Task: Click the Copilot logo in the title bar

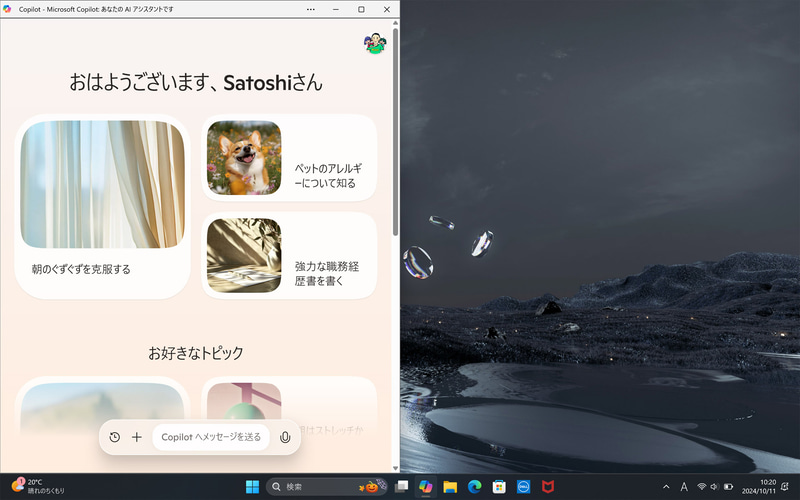Action: (7, 9)
